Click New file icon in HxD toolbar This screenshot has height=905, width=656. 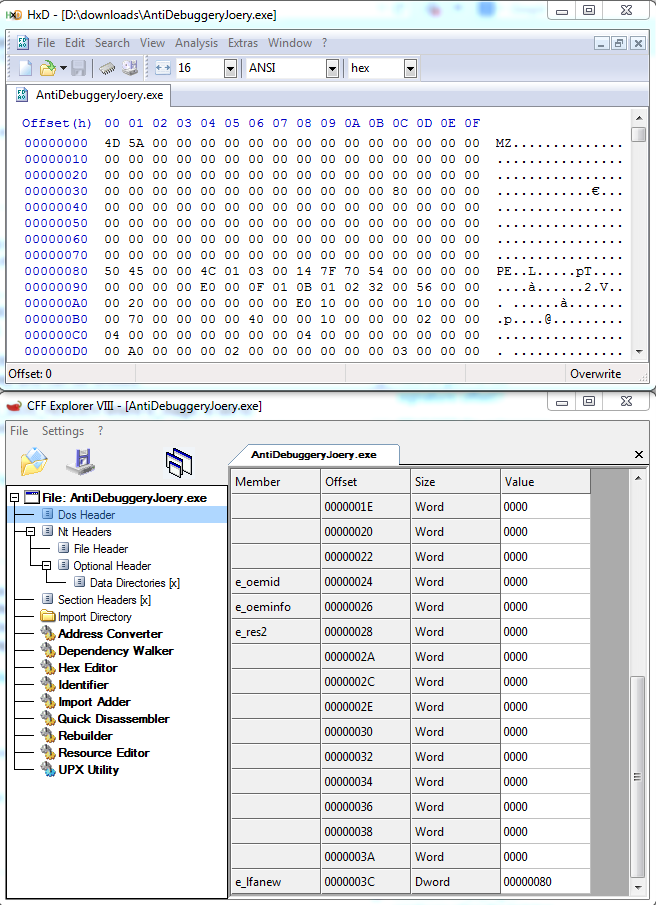(25, 68)
